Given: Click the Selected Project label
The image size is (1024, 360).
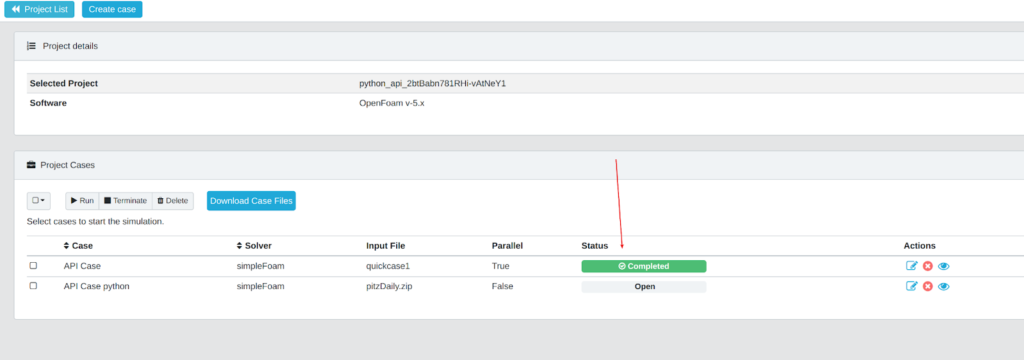Looking at the screenshot, I should click(x=64, y=84).
